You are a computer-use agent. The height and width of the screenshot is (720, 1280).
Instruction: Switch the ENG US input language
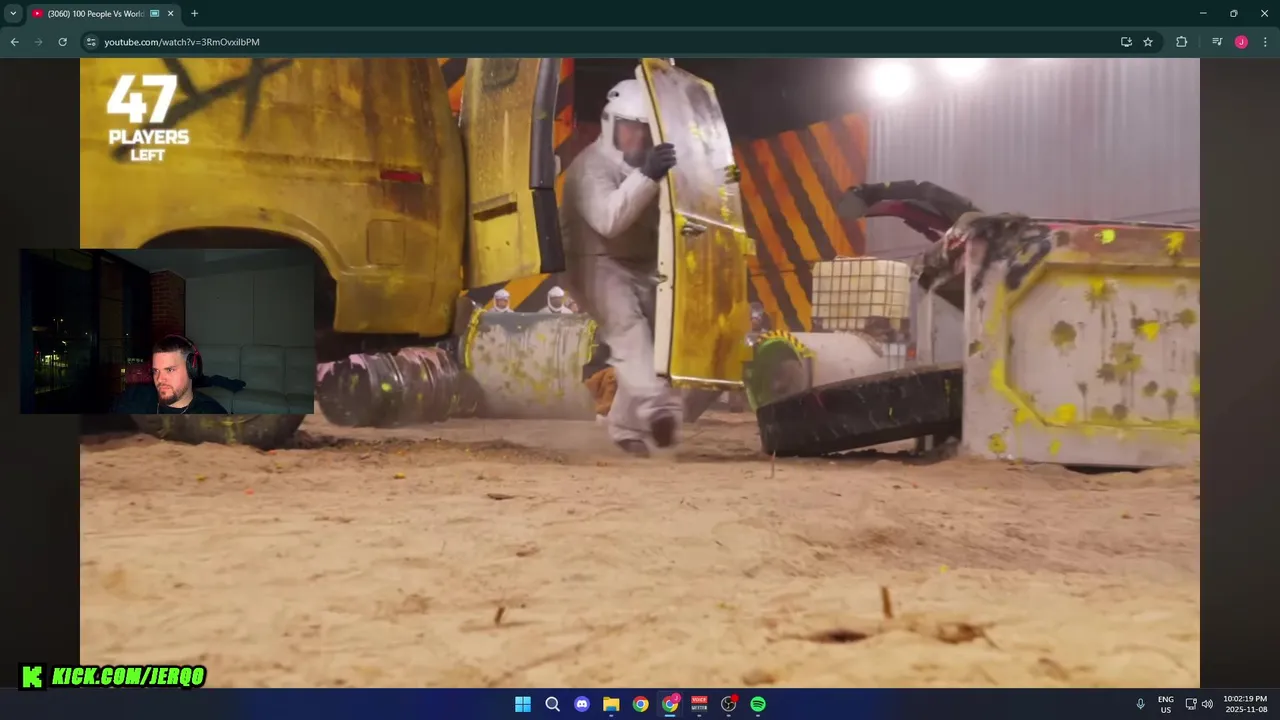coord(1166,704)
